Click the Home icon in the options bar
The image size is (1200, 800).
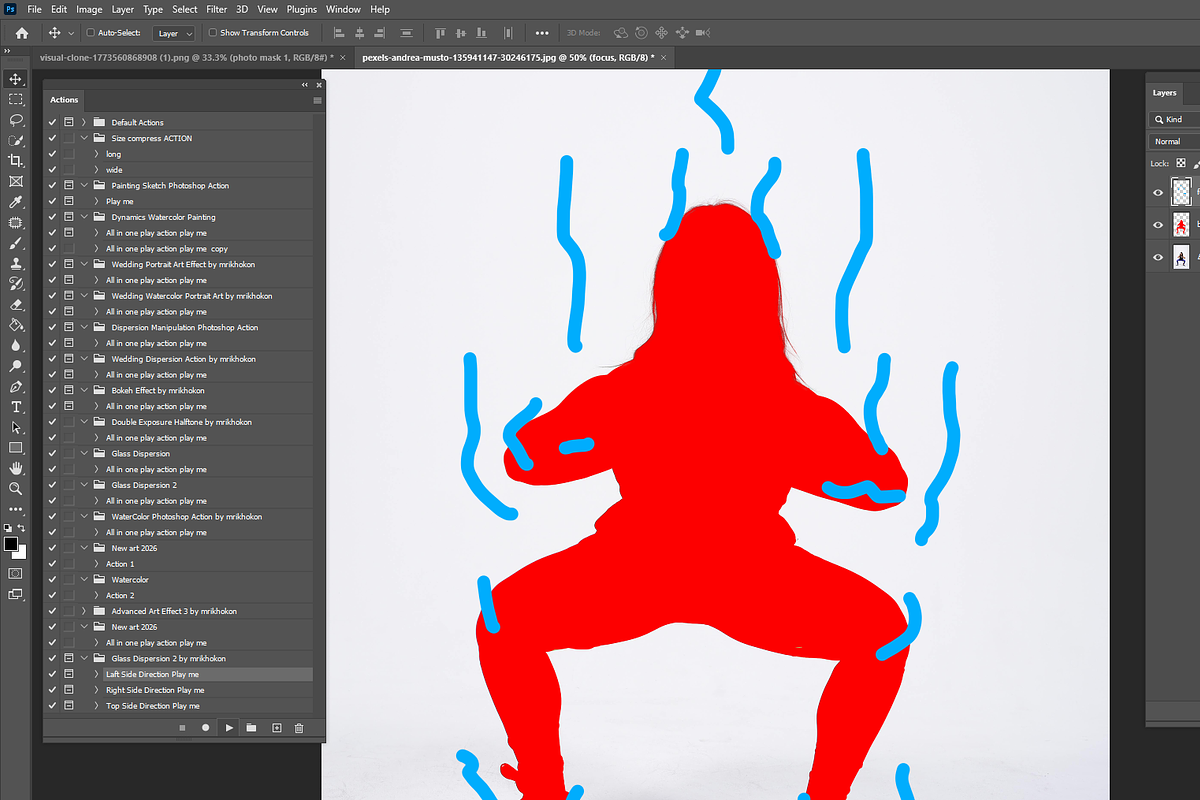[x=22, y=33]
